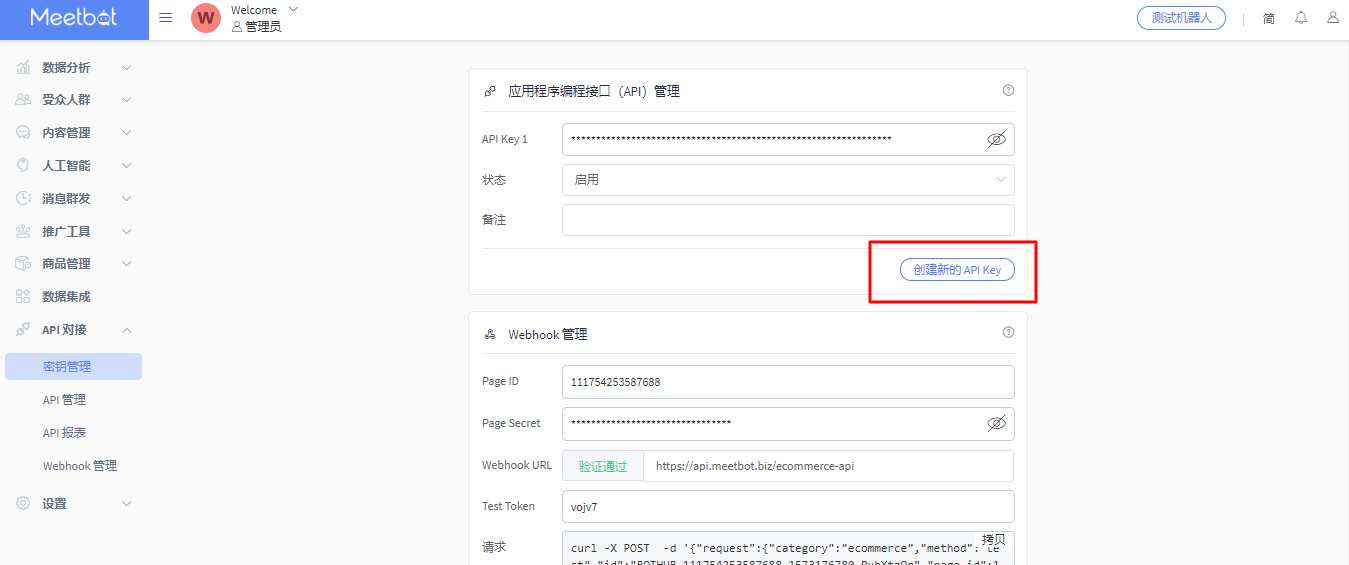1349x565 pixels.
Task: Click the API 管理 section plug icon
Action: pos(490,91)
